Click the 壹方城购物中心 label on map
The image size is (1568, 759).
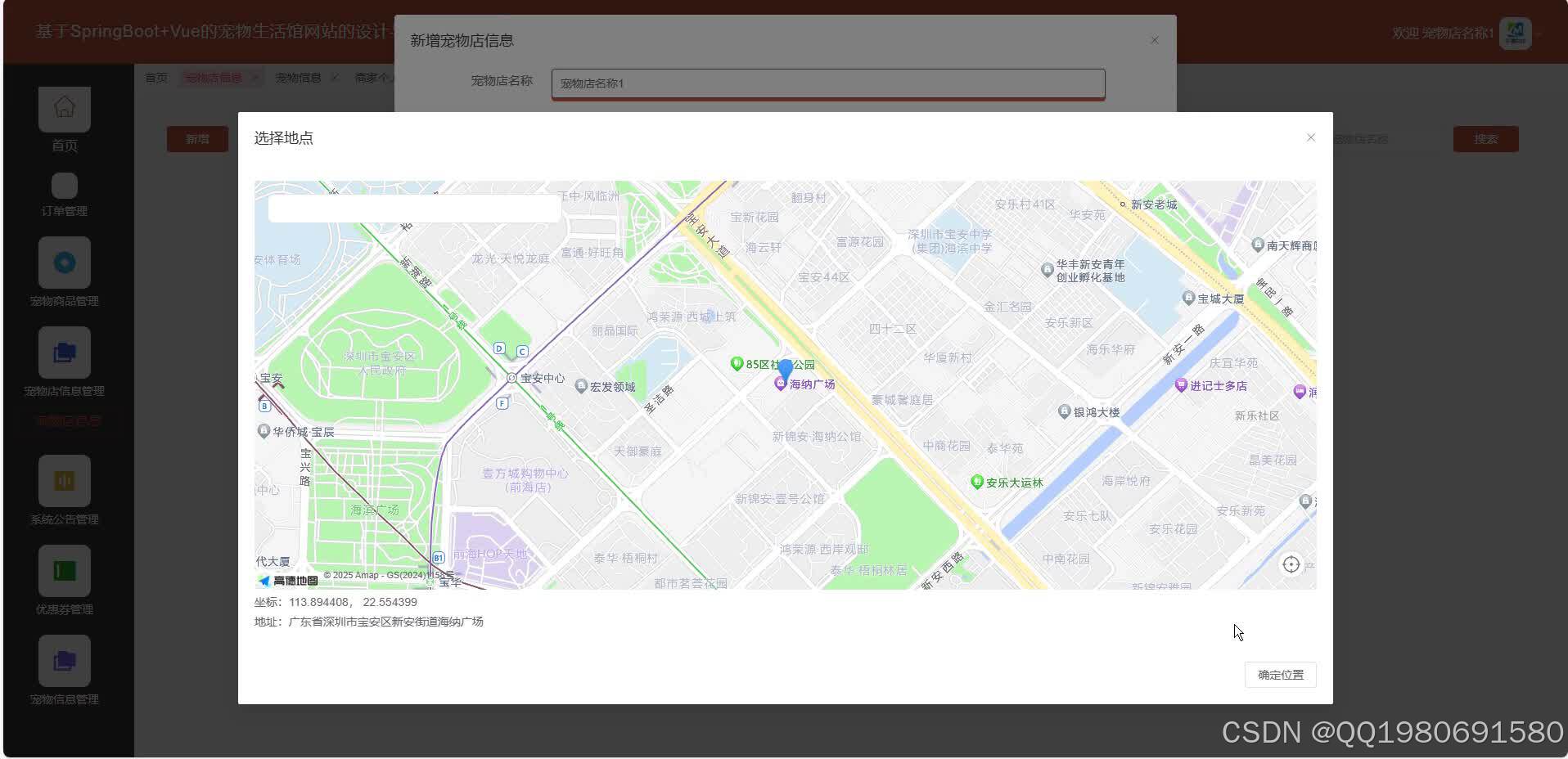(x=525, y=480)
